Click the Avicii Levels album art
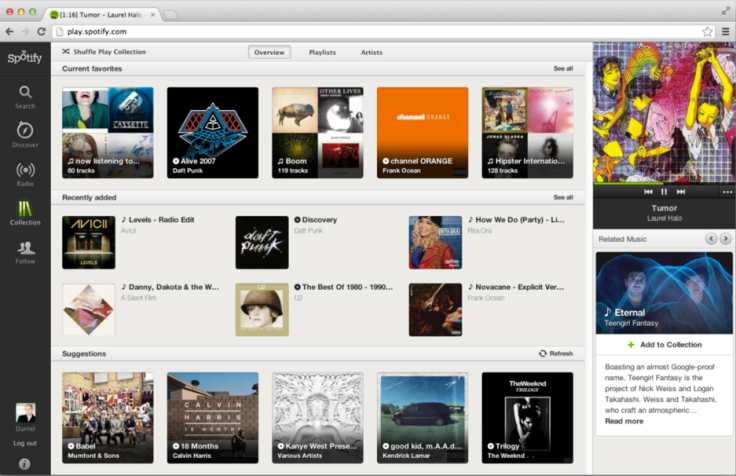This screenshot has width=736, height=476. tap(89, 242)
